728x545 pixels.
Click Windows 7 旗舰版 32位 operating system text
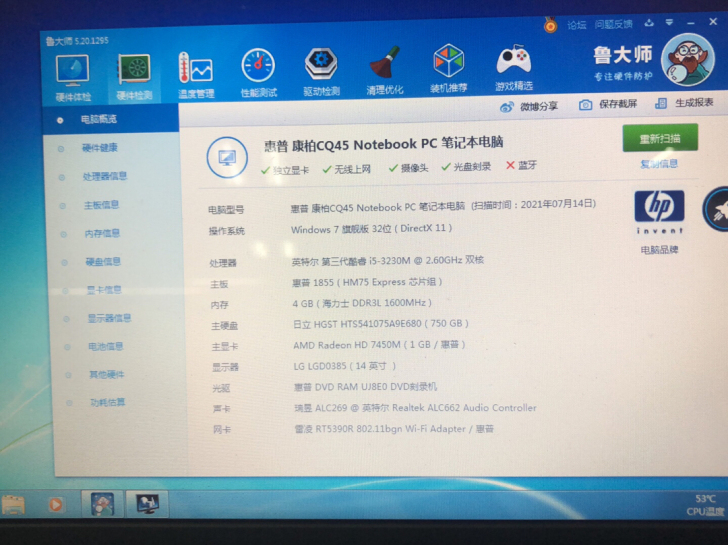tap(371, 229)
